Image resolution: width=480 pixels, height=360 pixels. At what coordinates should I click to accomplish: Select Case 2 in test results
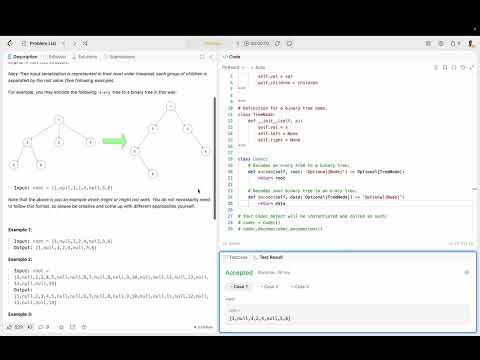pyautogui.click(x=269, y=286)
